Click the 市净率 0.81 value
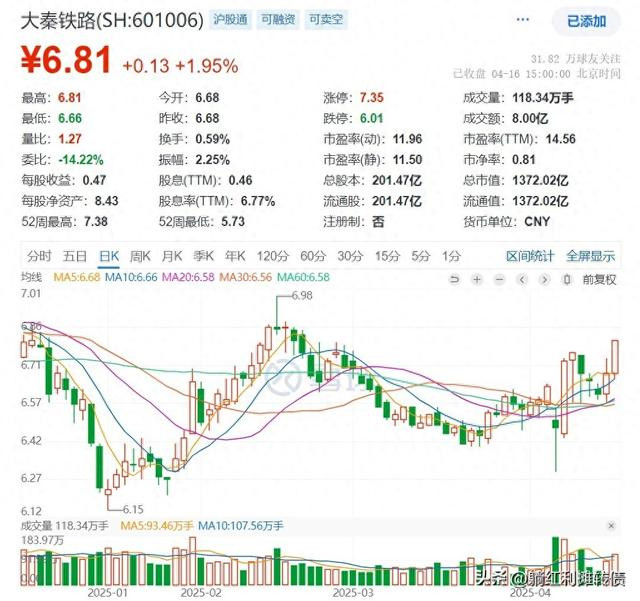 click(524, 160)
